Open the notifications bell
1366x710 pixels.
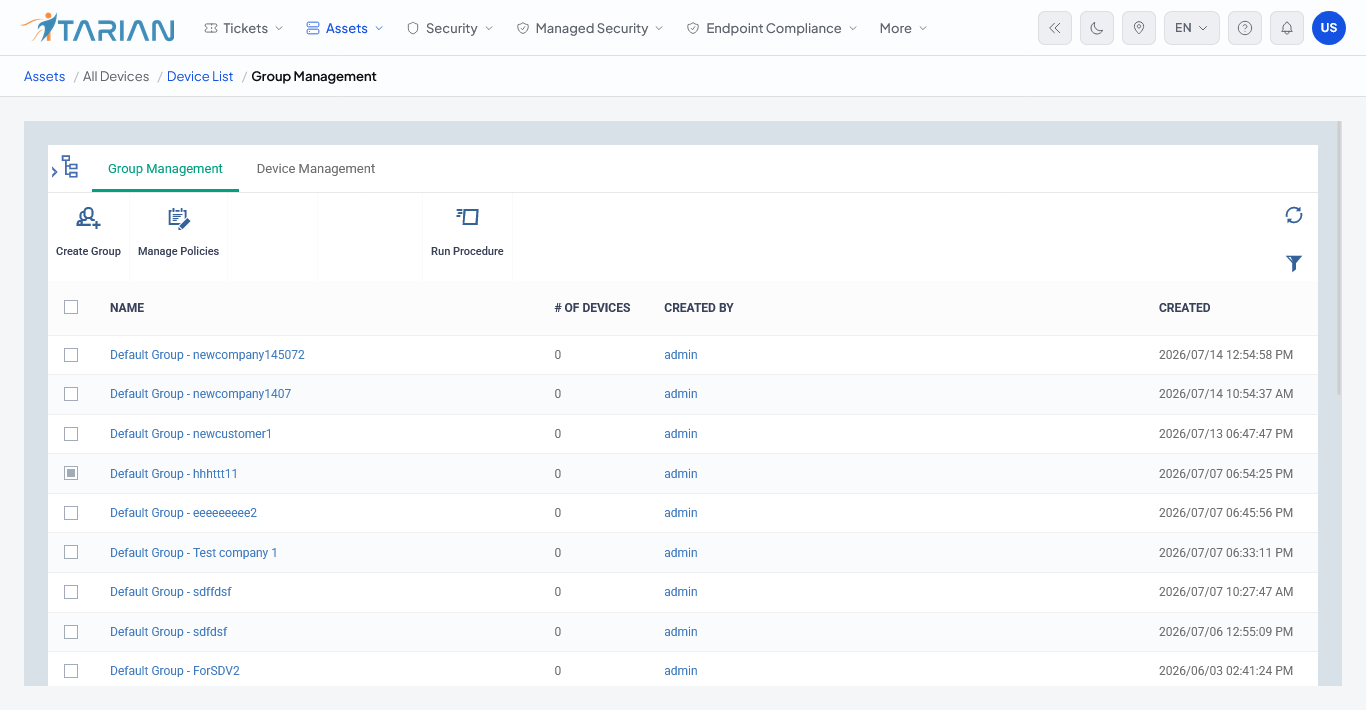pyautogui.click(x=1287, y=28)
